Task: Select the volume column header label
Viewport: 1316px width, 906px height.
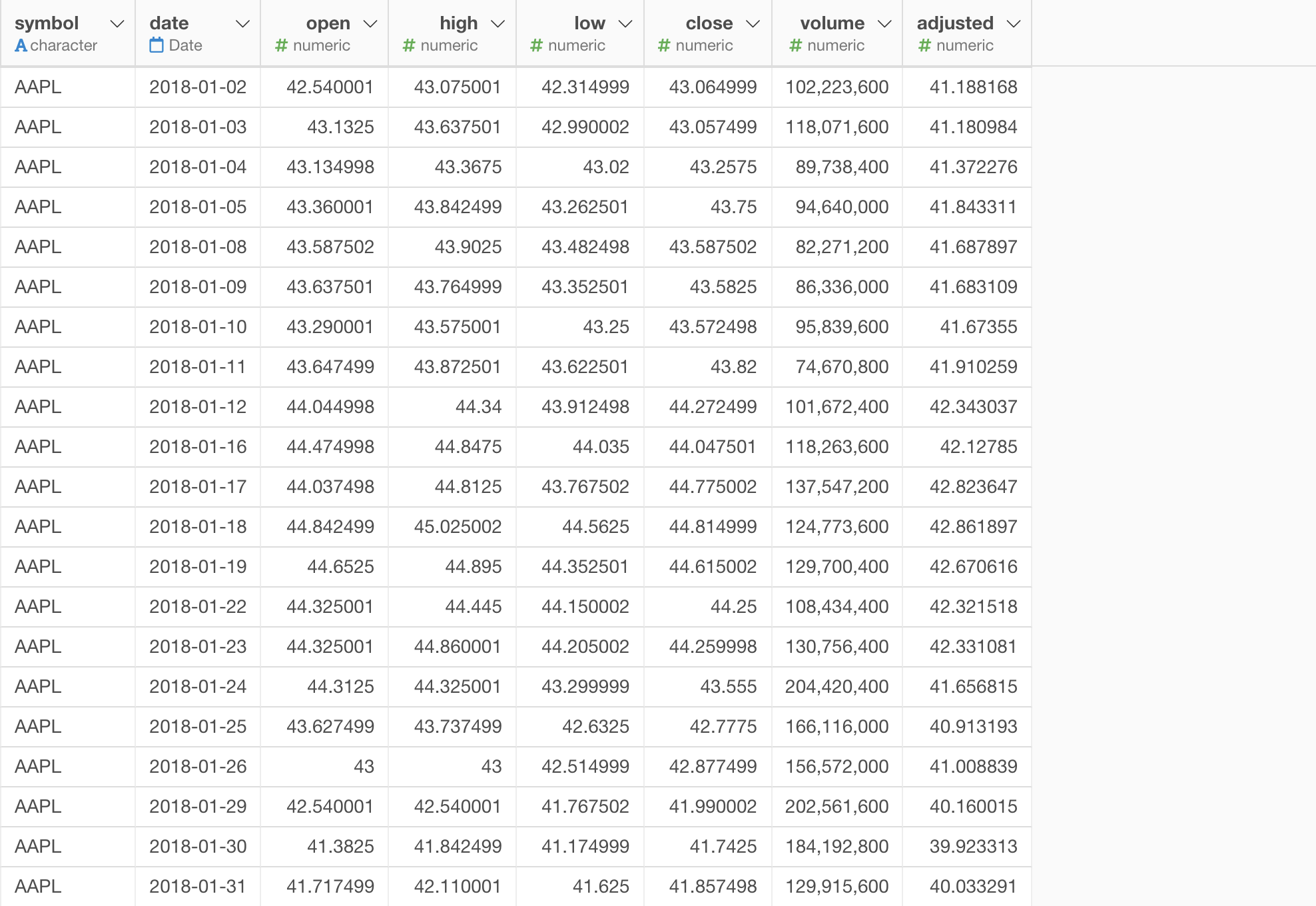Action: tap(832, 23)
